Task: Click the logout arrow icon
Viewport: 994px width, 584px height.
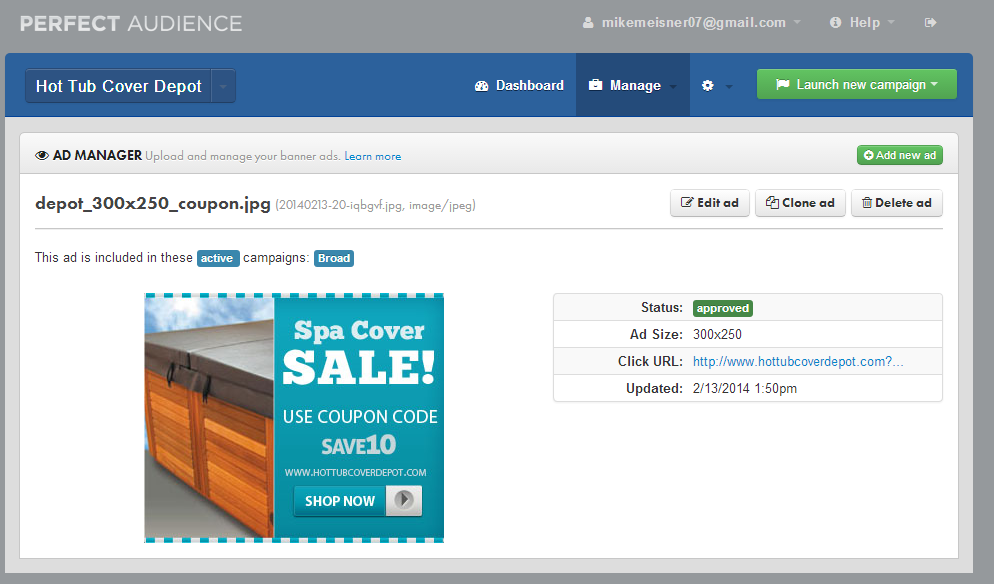Action: pyautogui.click(x=930, y=23)
